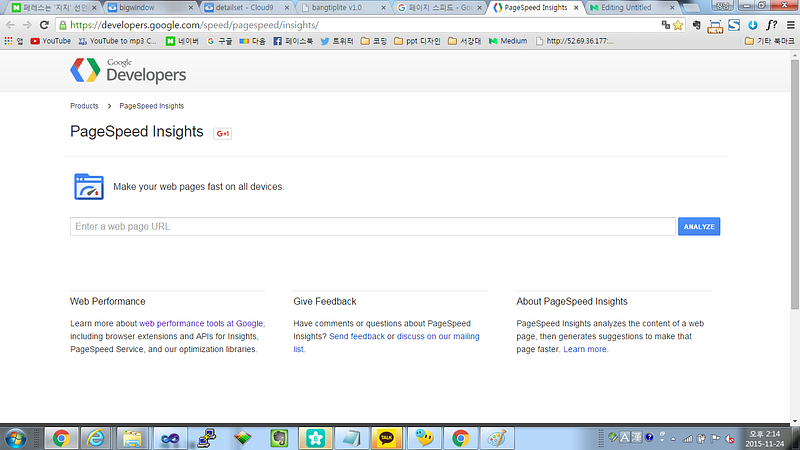The height and width of the screenshot is (450, 800).
Task: Click the taskbar clock showing 2015-11-24
Action: click(764, 439)
